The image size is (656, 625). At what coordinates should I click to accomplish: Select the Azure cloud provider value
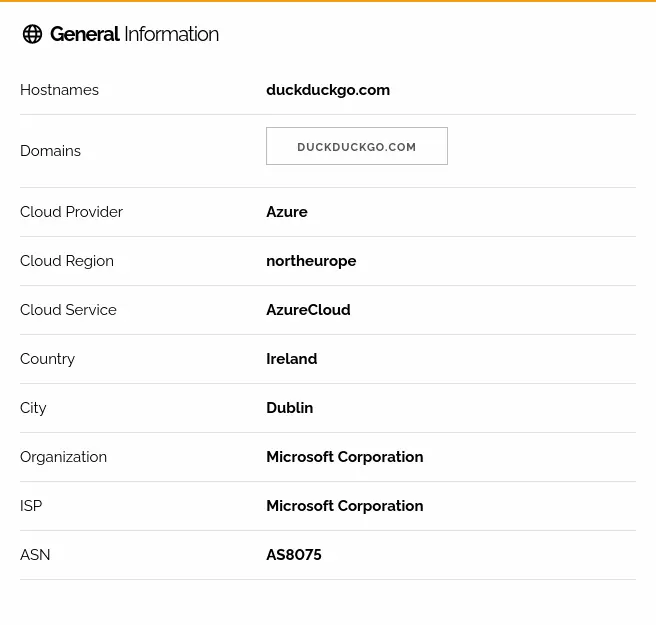[287, 212]
